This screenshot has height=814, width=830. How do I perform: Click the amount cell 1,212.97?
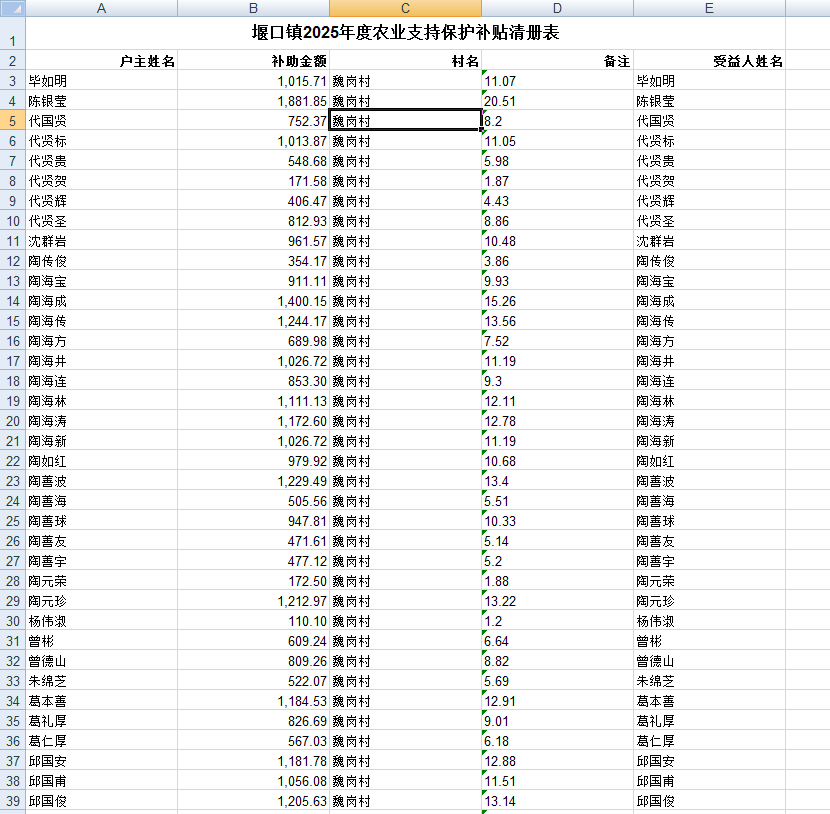click(253, 601)
